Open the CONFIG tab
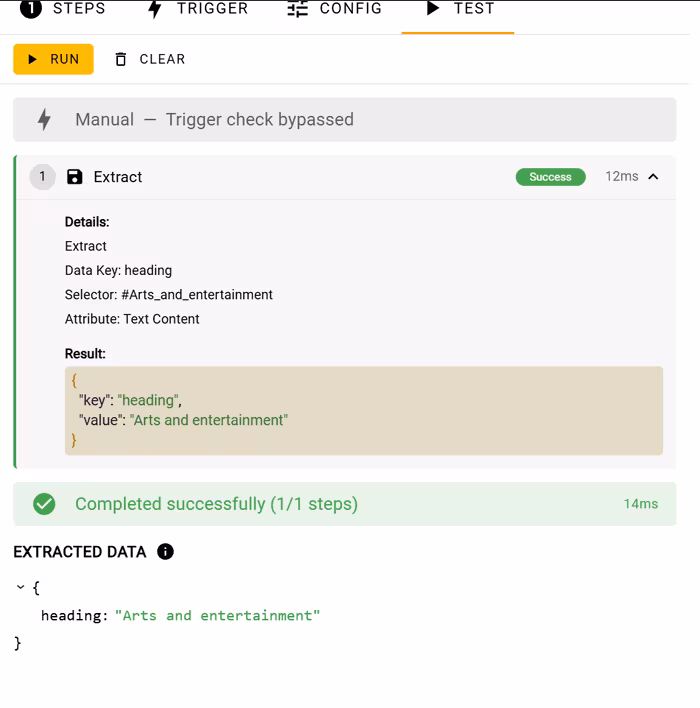700x708 pixels. 335,9
